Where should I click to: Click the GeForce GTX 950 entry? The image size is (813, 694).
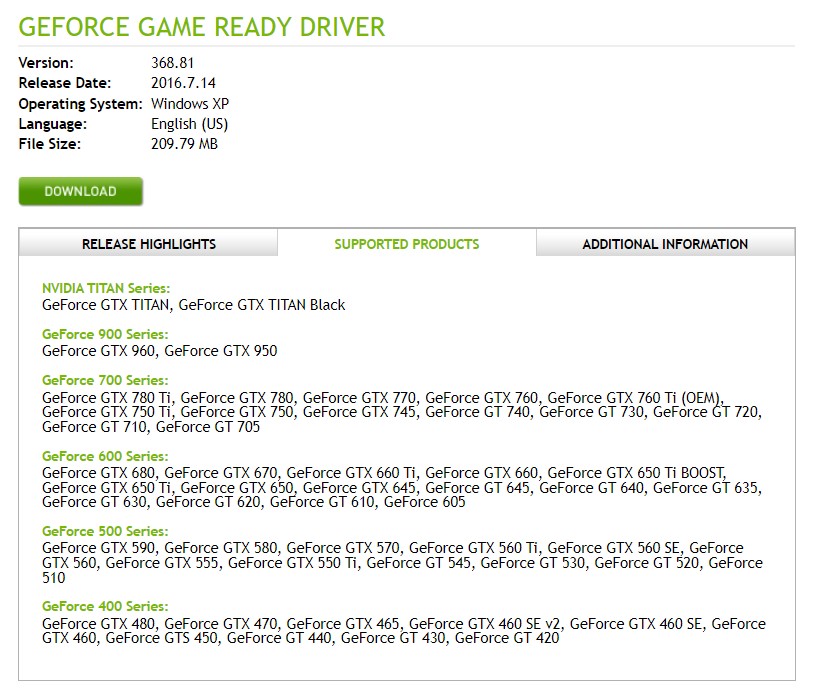coord(221,351)
